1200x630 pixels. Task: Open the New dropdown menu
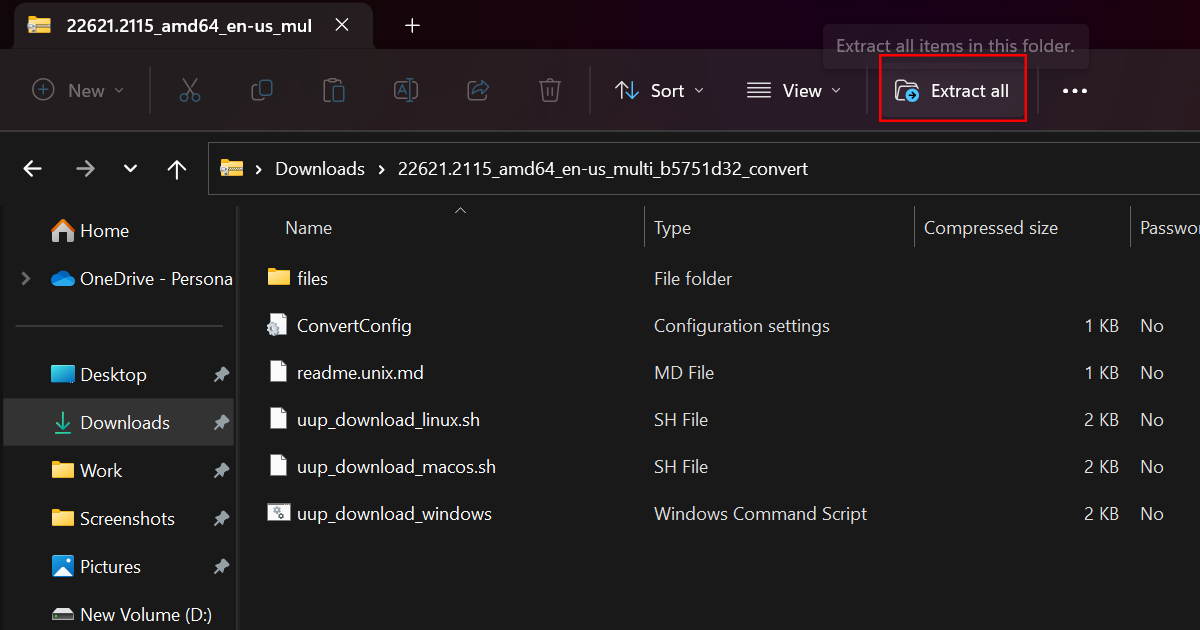tap(78, 91)
